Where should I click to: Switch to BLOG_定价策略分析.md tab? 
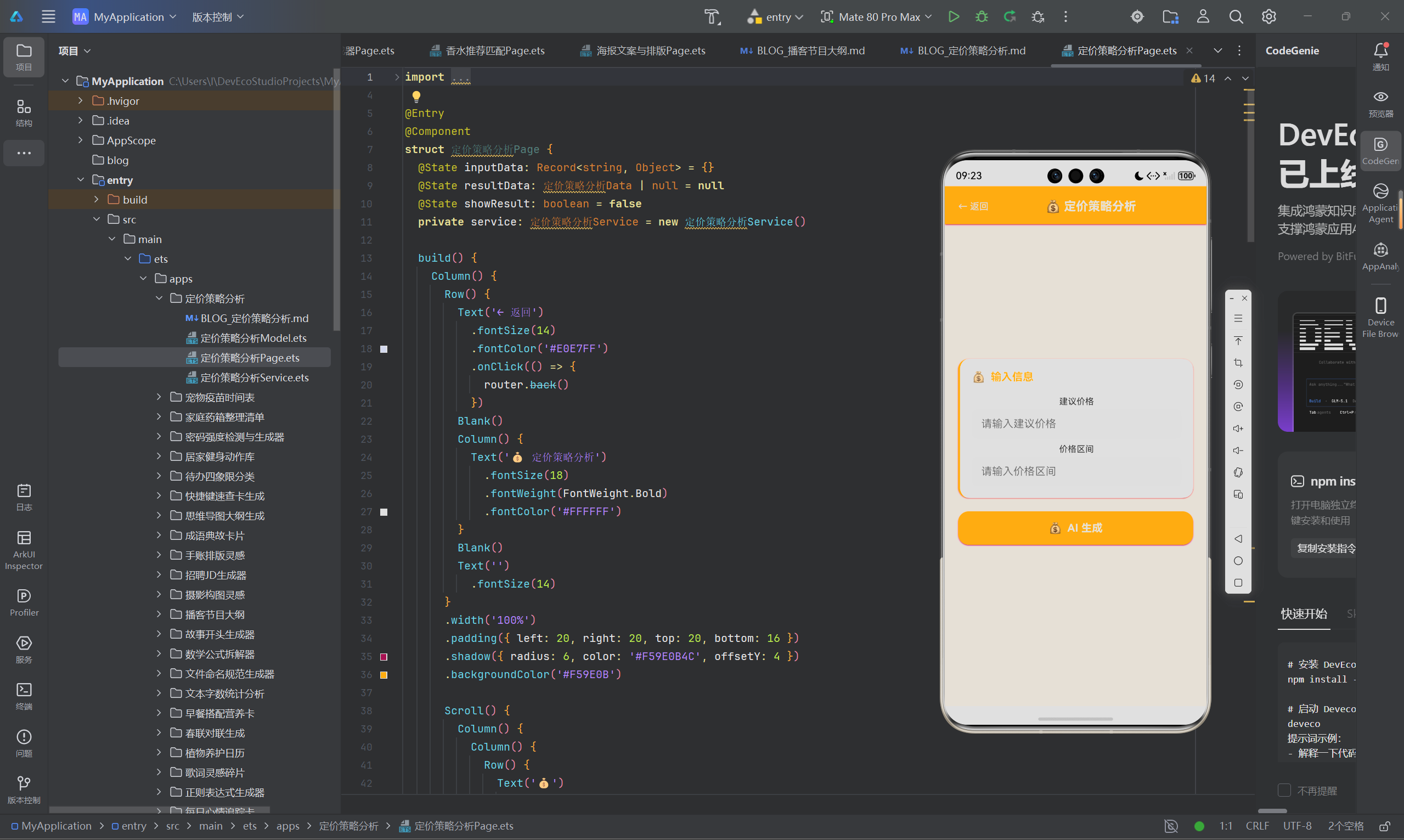(x=963, y=51)
